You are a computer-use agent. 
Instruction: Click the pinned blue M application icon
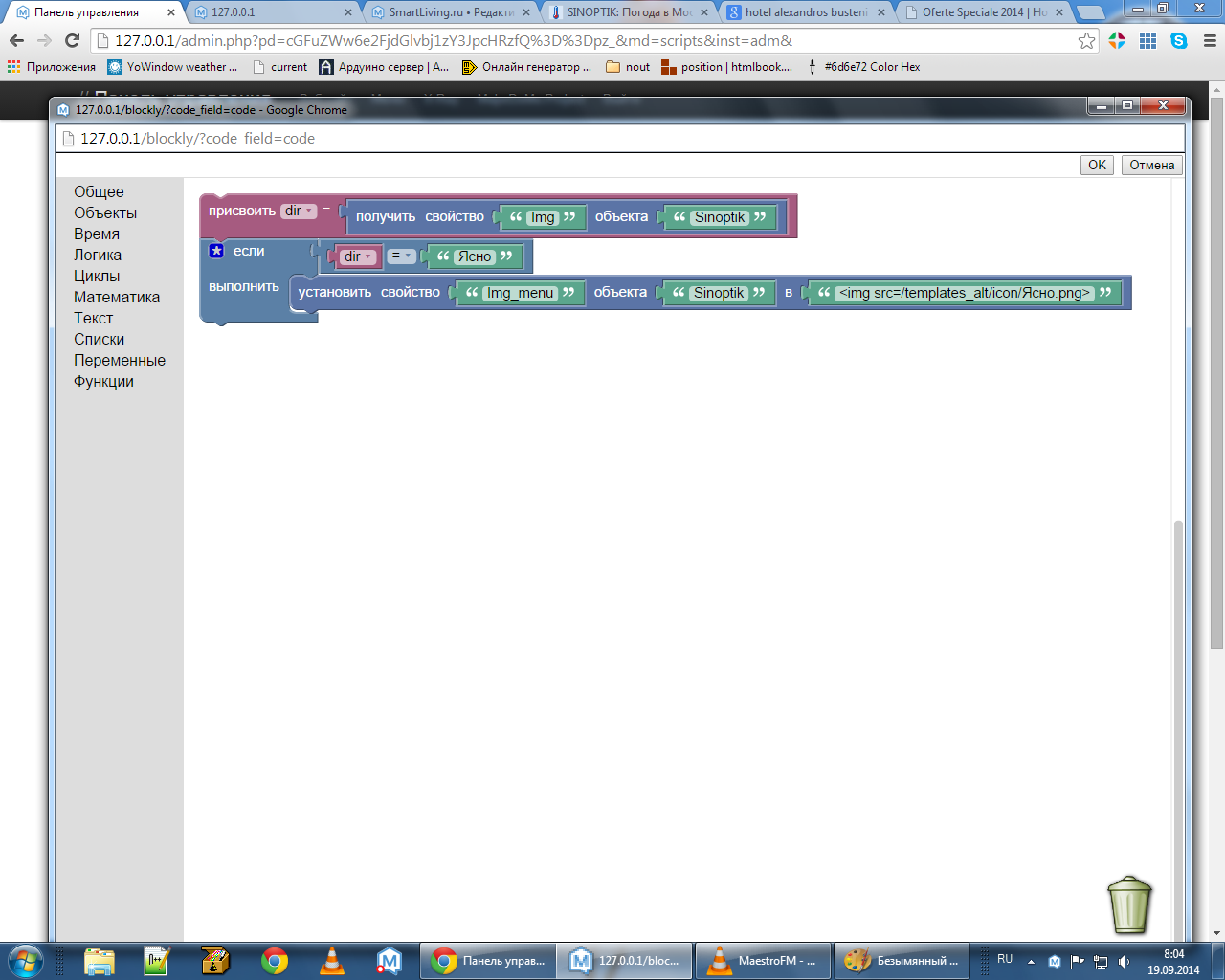click(x=389, y=960)
